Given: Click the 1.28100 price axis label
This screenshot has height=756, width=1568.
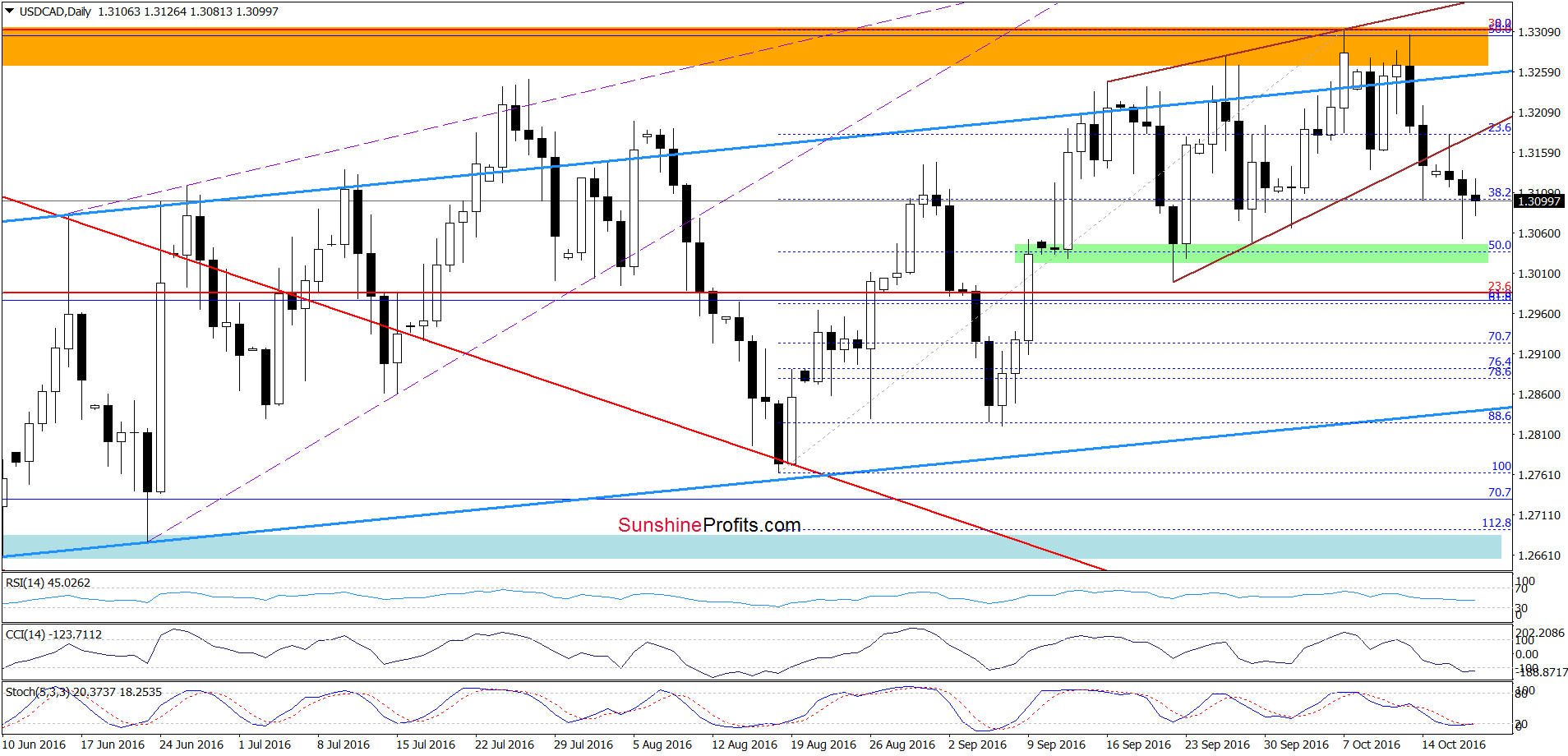Looking at the screenshot, I should point(1538,435).
